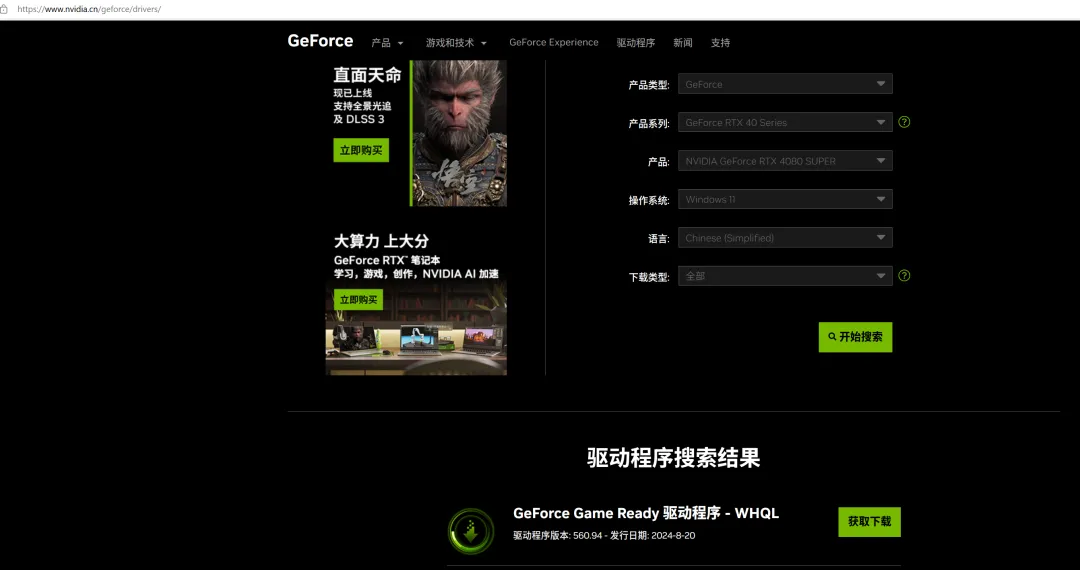Click the GeForce Game Ready 驱动程序 - WHQL title
This screenshot has width=1080, height=570.
pos(645,513)
